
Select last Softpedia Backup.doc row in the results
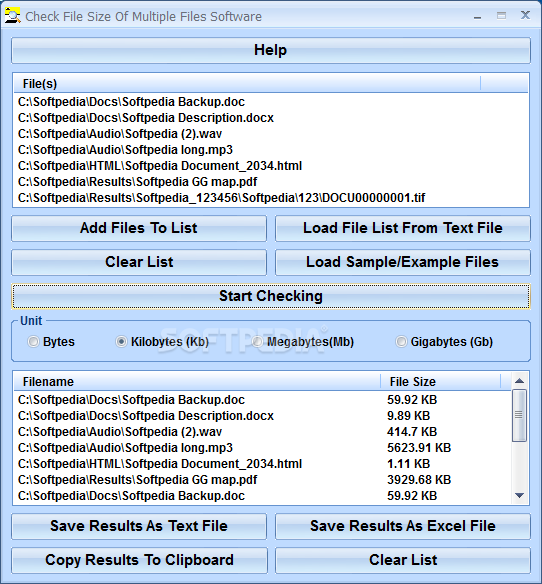(263, 496)
